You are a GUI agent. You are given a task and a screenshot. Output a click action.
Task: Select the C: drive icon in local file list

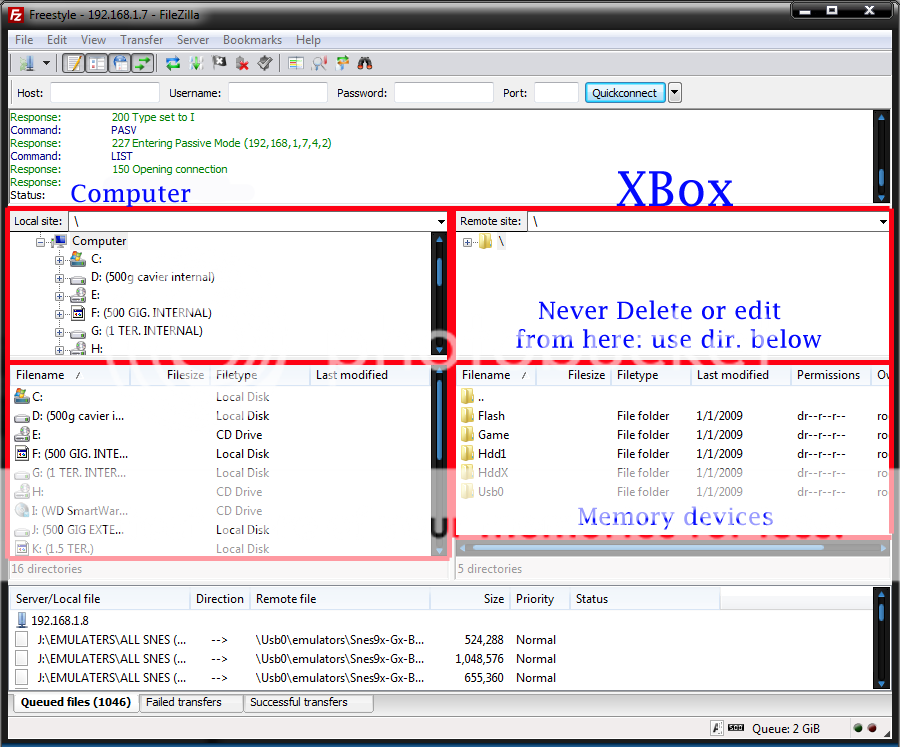(22, 396)
